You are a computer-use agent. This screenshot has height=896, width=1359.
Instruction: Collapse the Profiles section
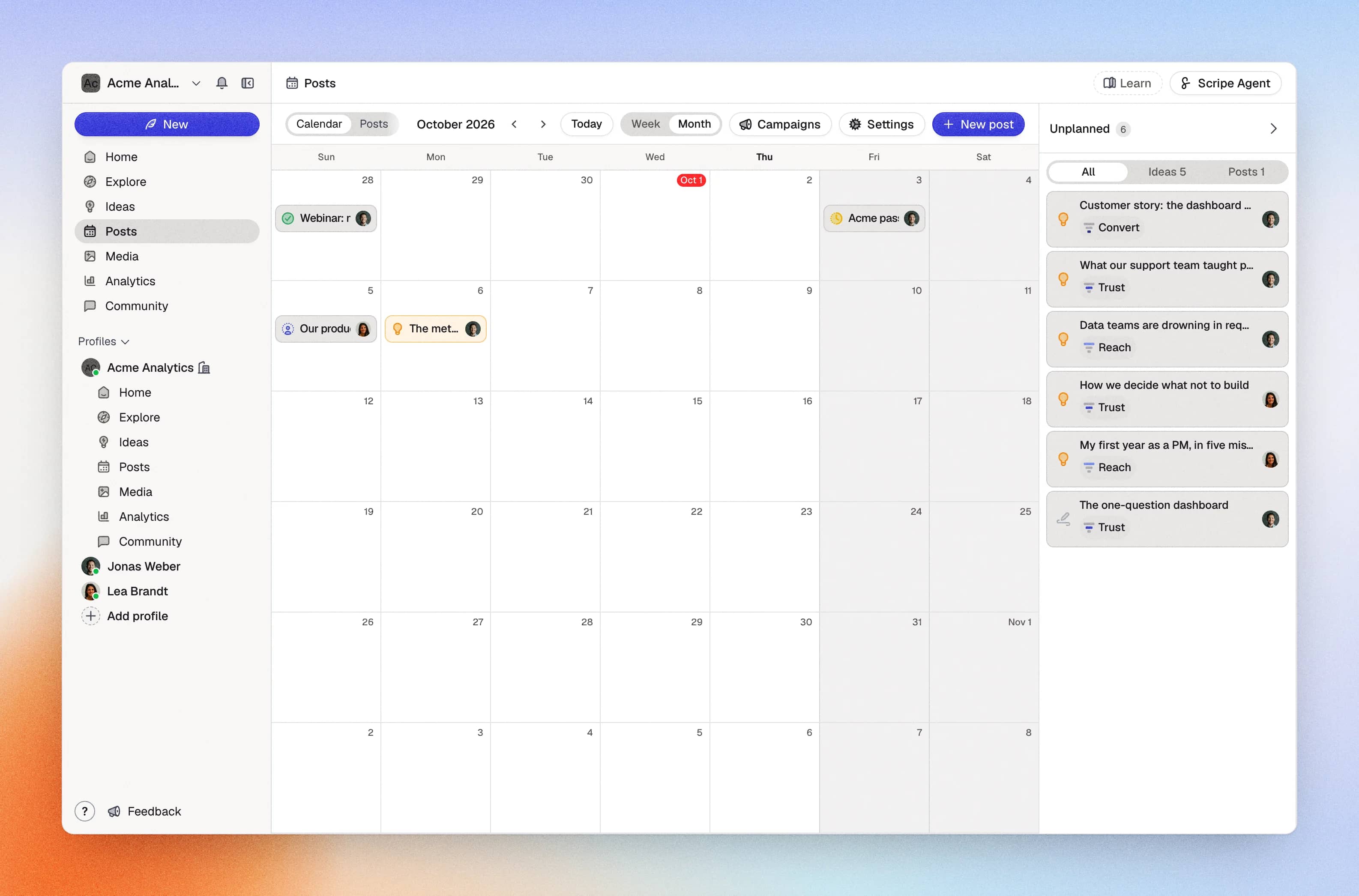[x=104, y=341]
